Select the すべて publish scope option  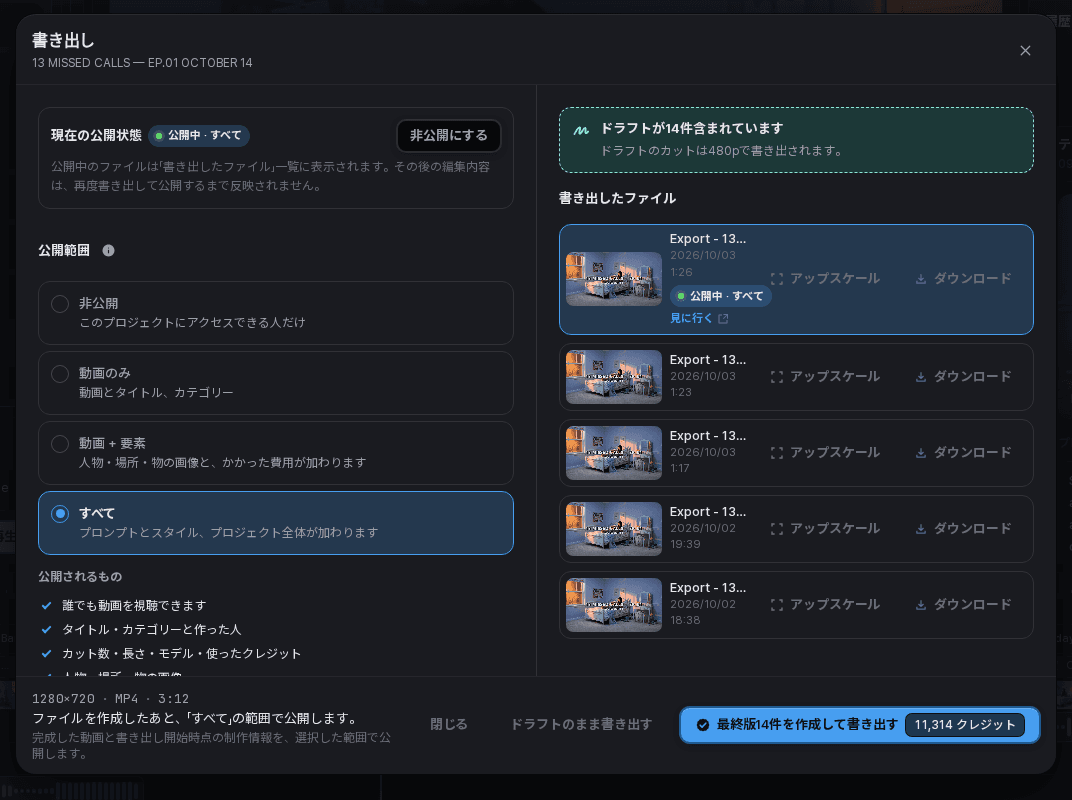[x=276, y=523]
